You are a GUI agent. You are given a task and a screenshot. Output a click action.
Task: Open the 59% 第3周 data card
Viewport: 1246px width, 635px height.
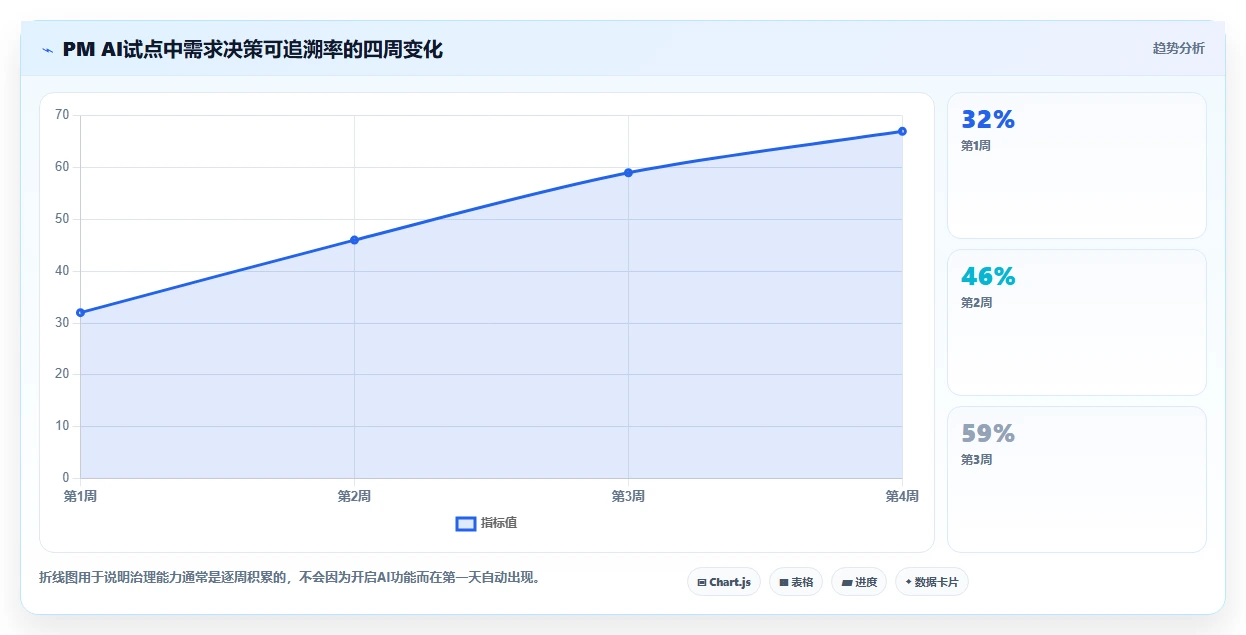(x=1076, y=479)
